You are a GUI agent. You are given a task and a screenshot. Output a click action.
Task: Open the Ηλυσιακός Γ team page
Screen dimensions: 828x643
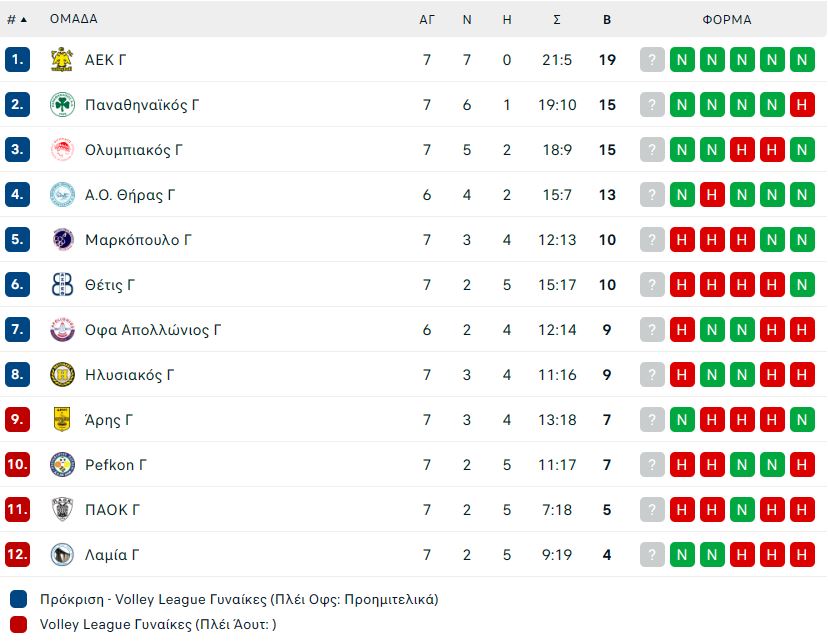[130, 375]
